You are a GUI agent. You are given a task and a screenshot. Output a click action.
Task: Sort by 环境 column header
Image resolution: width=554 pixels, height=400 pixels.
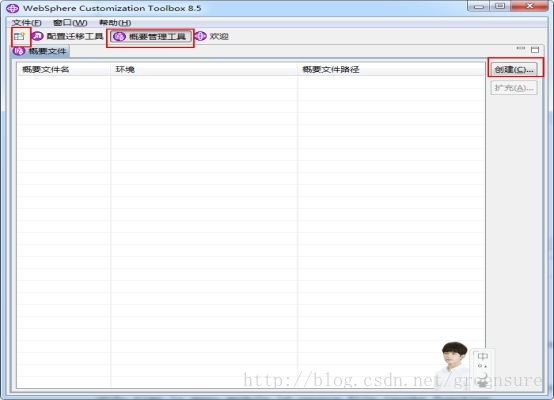[x=204, y=69]
